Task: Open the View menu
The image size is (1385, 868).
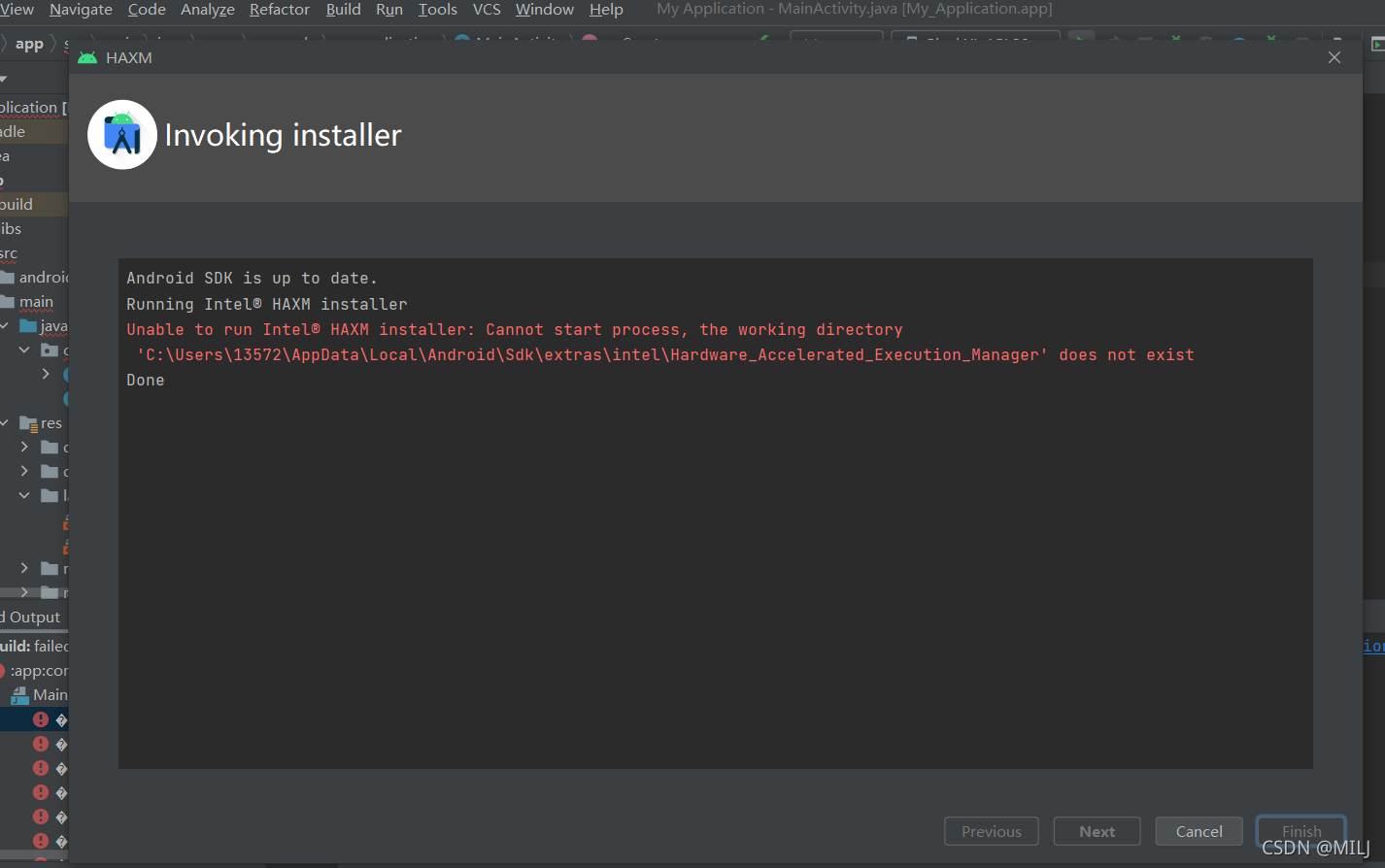Action: (17, 10)
